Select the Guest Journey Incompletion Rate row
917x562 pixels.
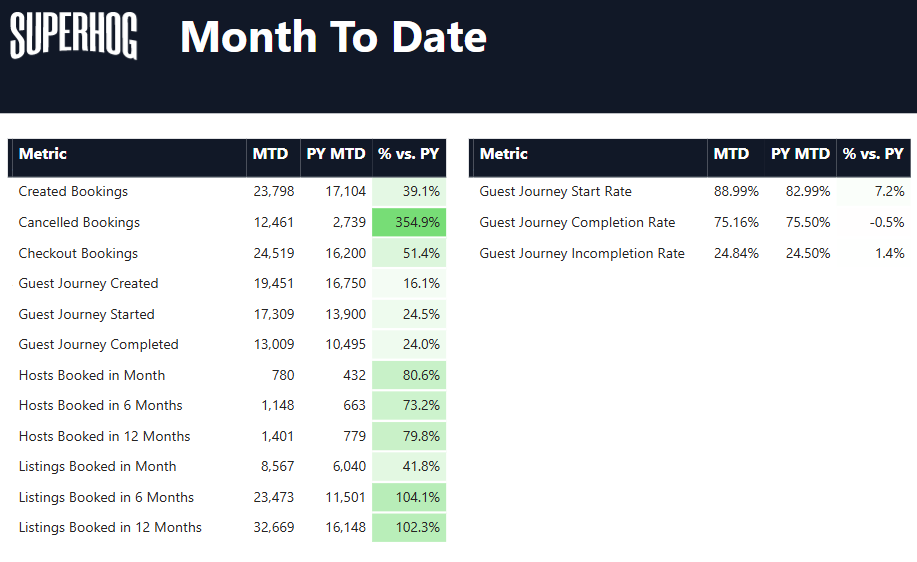tap(582, 254)
